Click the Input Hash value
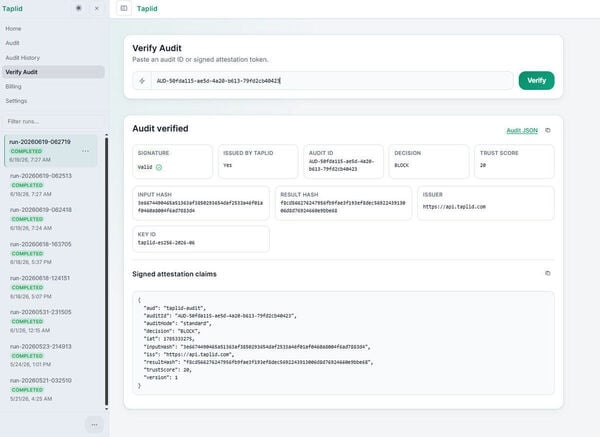 pos(200,207)
